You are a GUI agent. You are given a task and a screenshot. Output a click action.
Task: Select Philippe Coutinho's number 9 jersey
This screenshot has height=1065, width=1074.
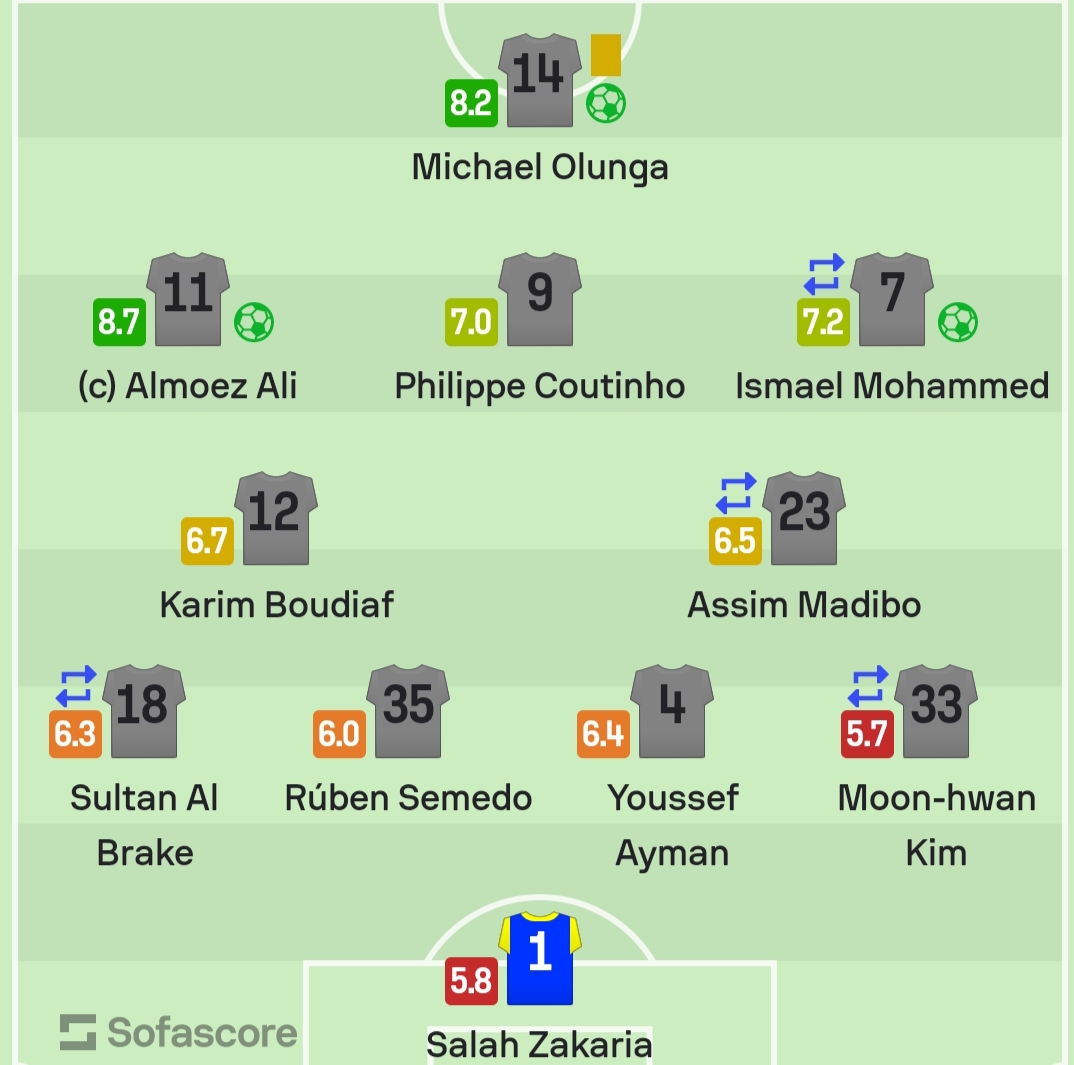540,299
